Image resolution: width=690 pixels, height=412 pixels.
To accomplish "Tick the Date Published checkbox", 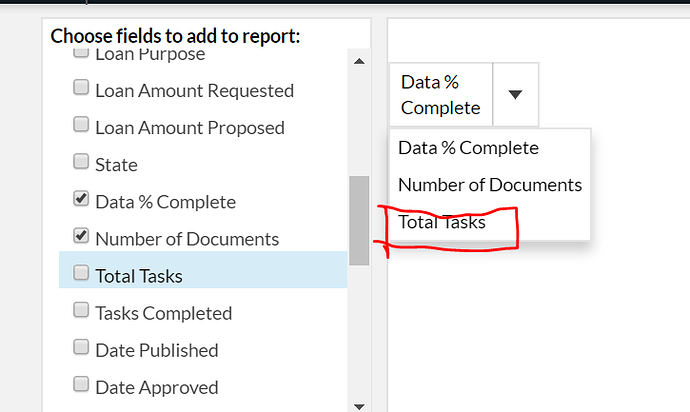I will point(81,347).
